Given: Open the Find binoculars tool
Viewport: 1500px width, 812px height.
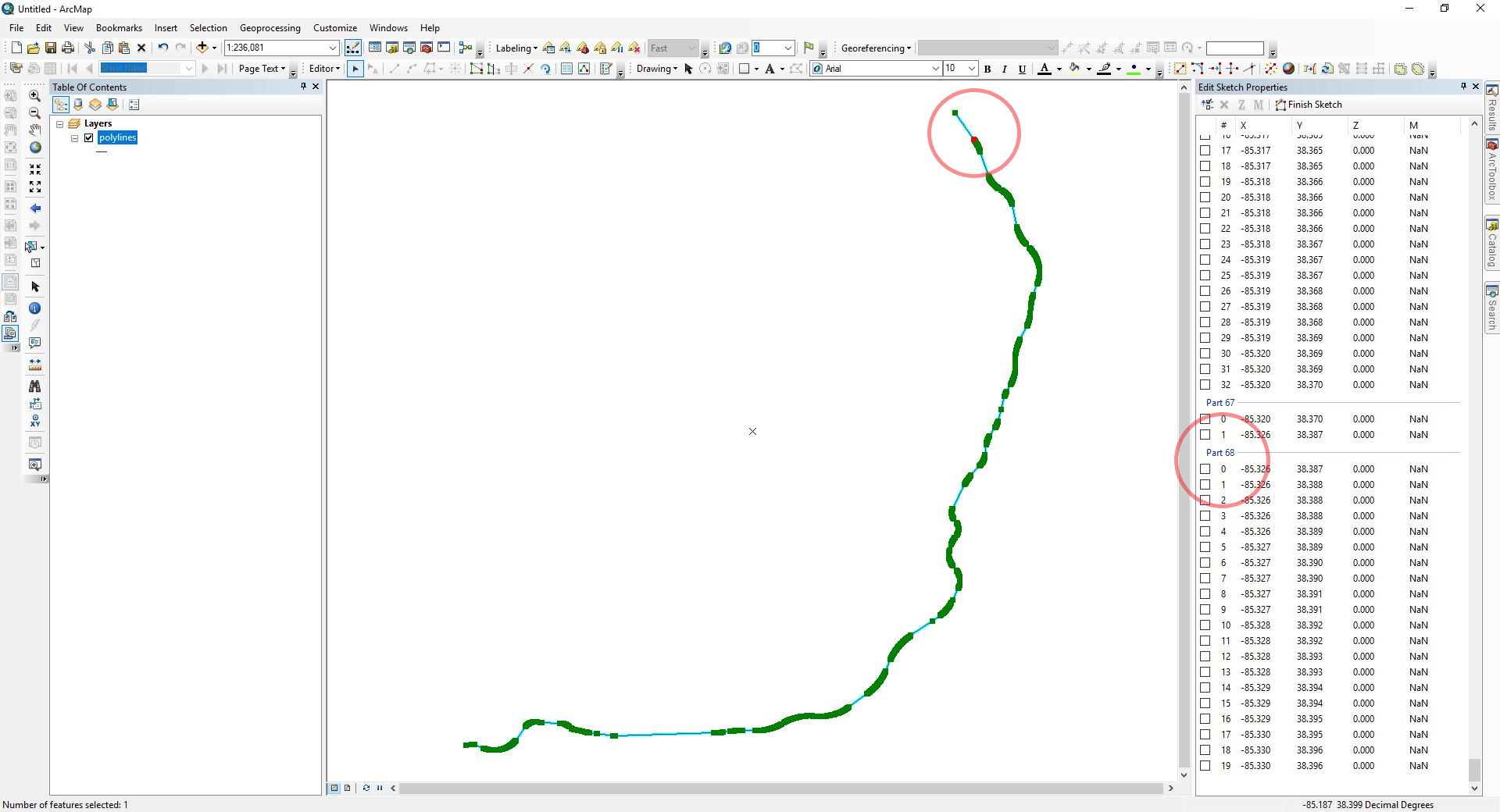Looking at the screenshot, I should (x=35, y=386).
